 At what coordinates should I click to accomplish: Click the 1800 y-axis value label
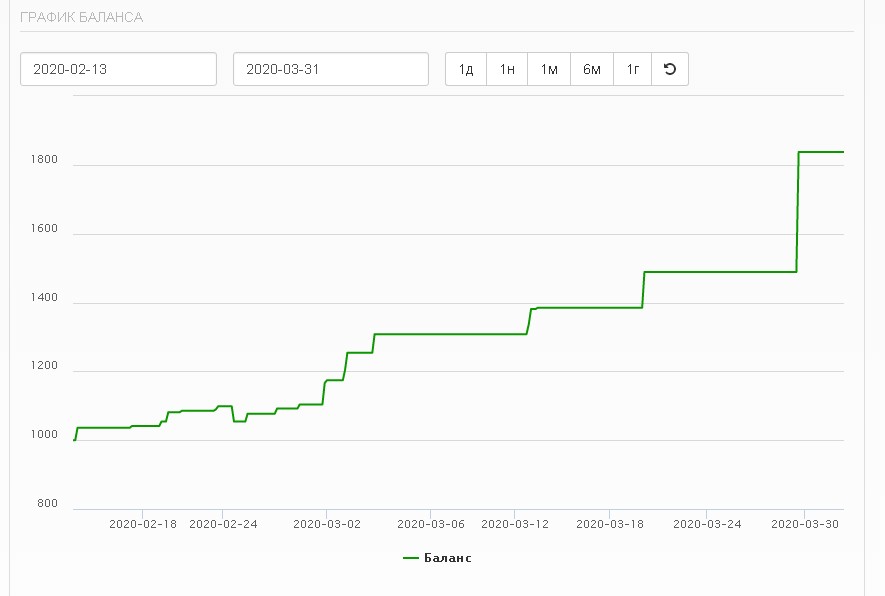46,160
